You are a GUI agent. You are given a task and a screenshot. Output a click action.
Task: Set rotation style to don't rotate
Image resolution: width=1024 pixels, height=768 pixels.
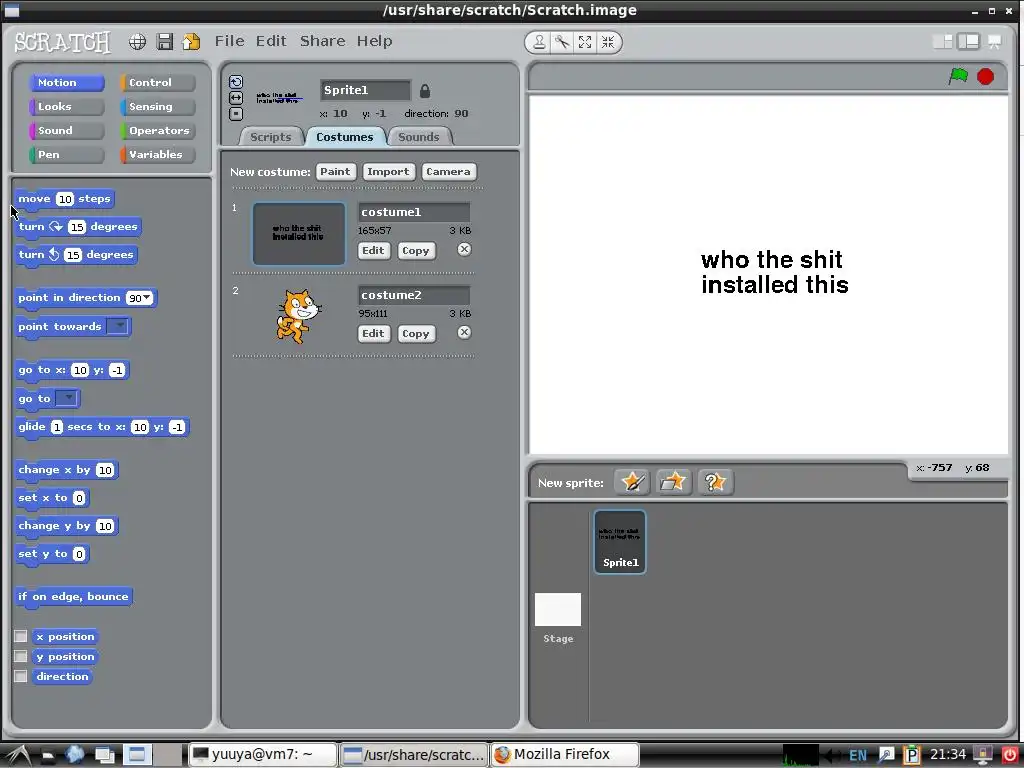coord(236,114)
